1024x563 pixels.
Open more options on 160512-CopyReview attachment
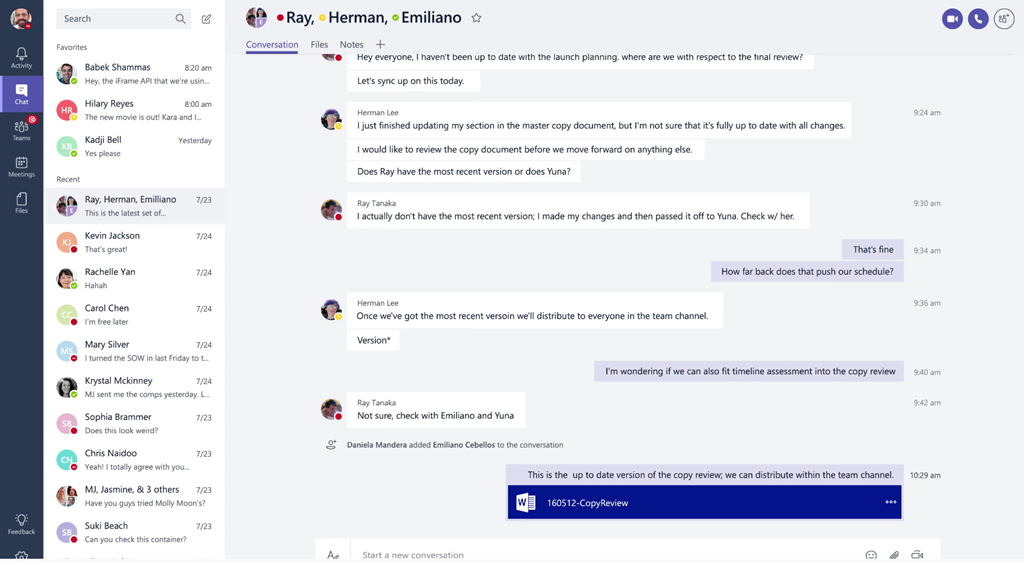[x=890, y=502]
